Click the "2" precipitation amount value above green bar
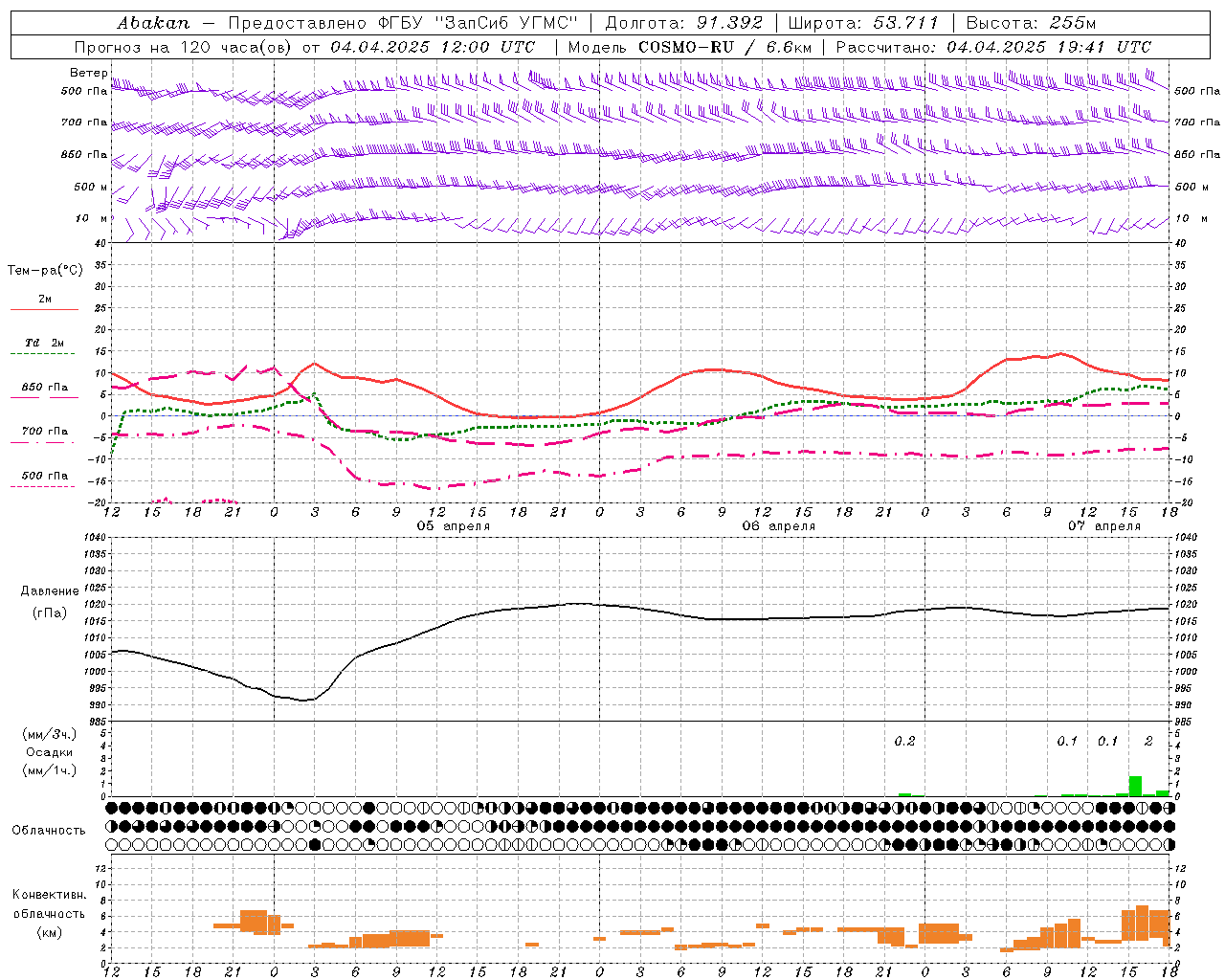 pos(1148,741)
